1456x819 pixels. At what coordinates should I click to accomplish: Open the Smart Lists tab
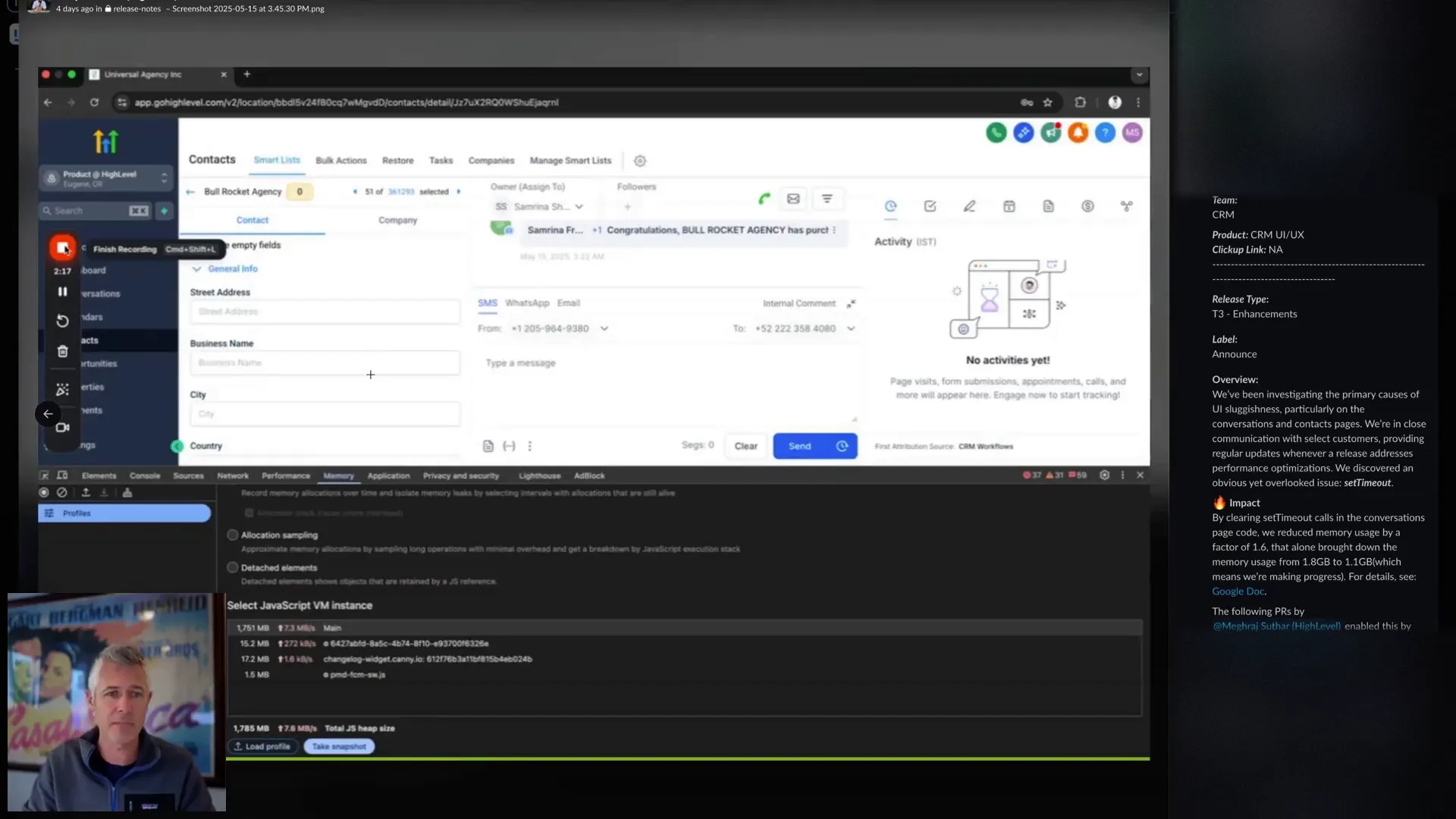(x=277, y=160)
